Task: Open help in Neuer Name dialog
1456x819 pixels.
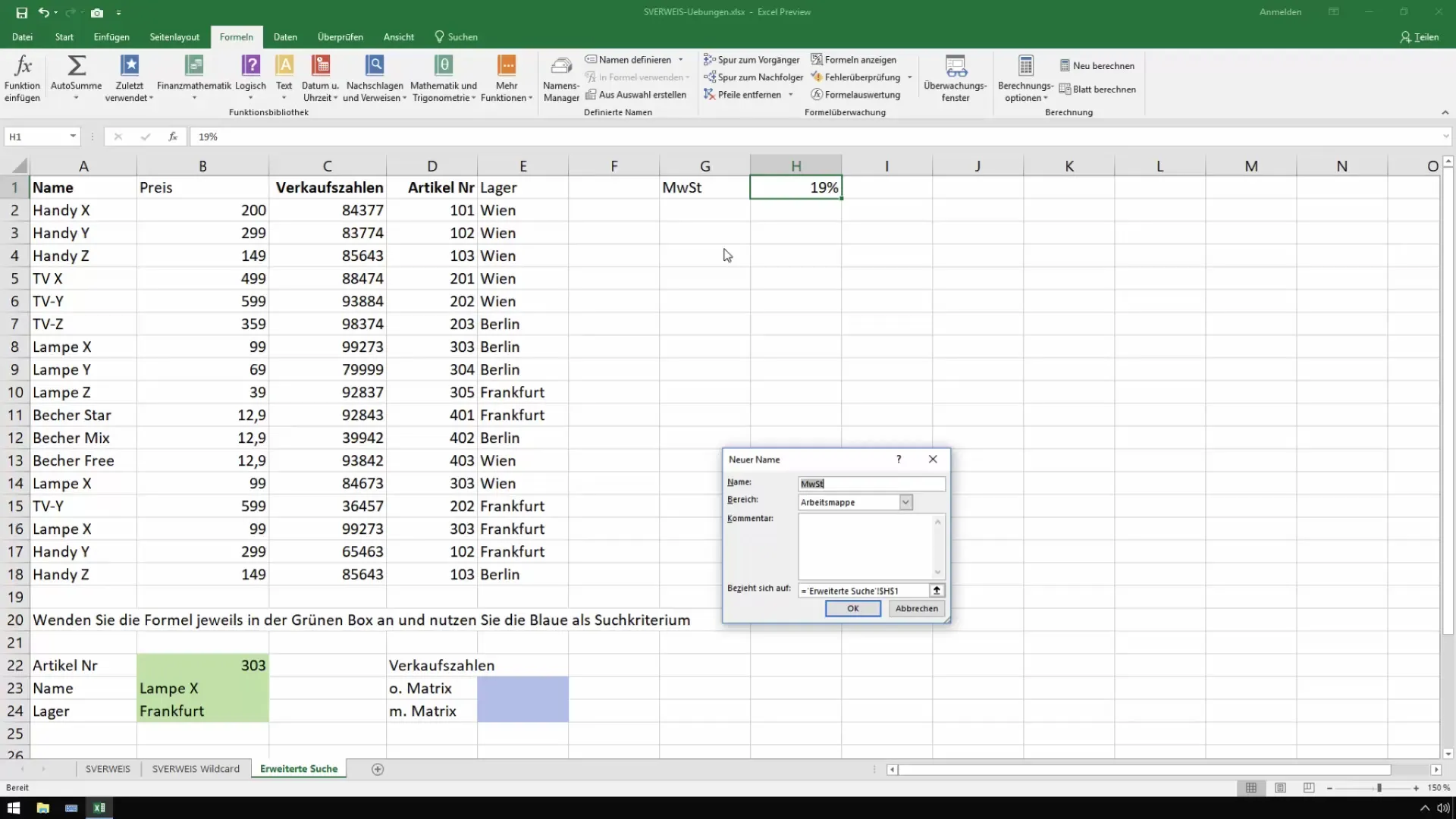Action: tap(899, 460)
